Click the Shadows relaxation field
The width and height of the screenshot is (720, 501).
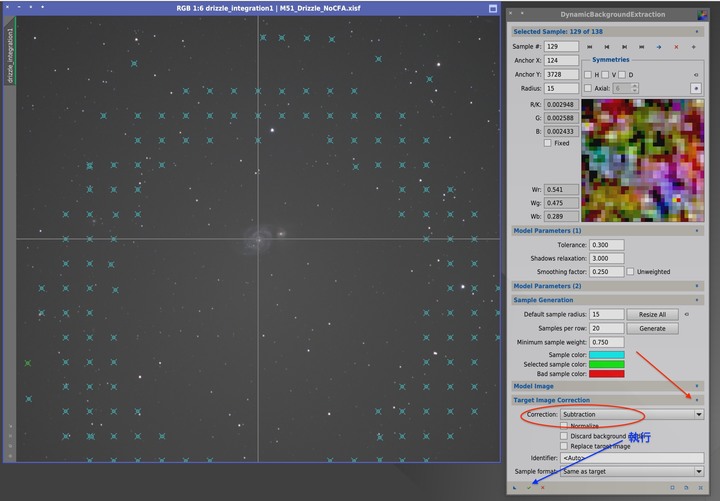(607, 259)
